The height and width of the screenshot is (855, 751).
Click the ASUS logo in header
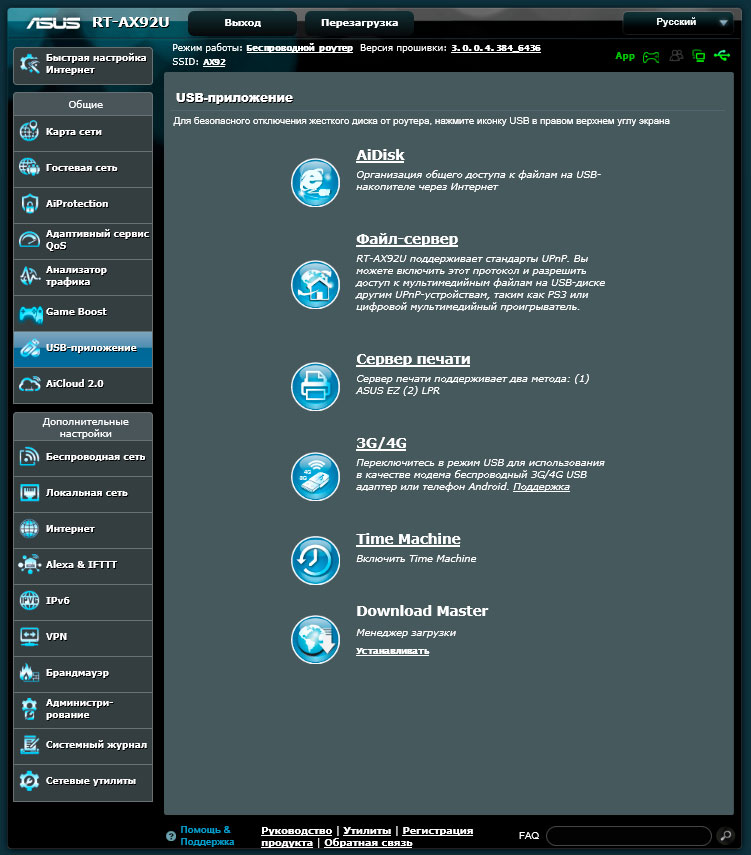coord(53,23)
